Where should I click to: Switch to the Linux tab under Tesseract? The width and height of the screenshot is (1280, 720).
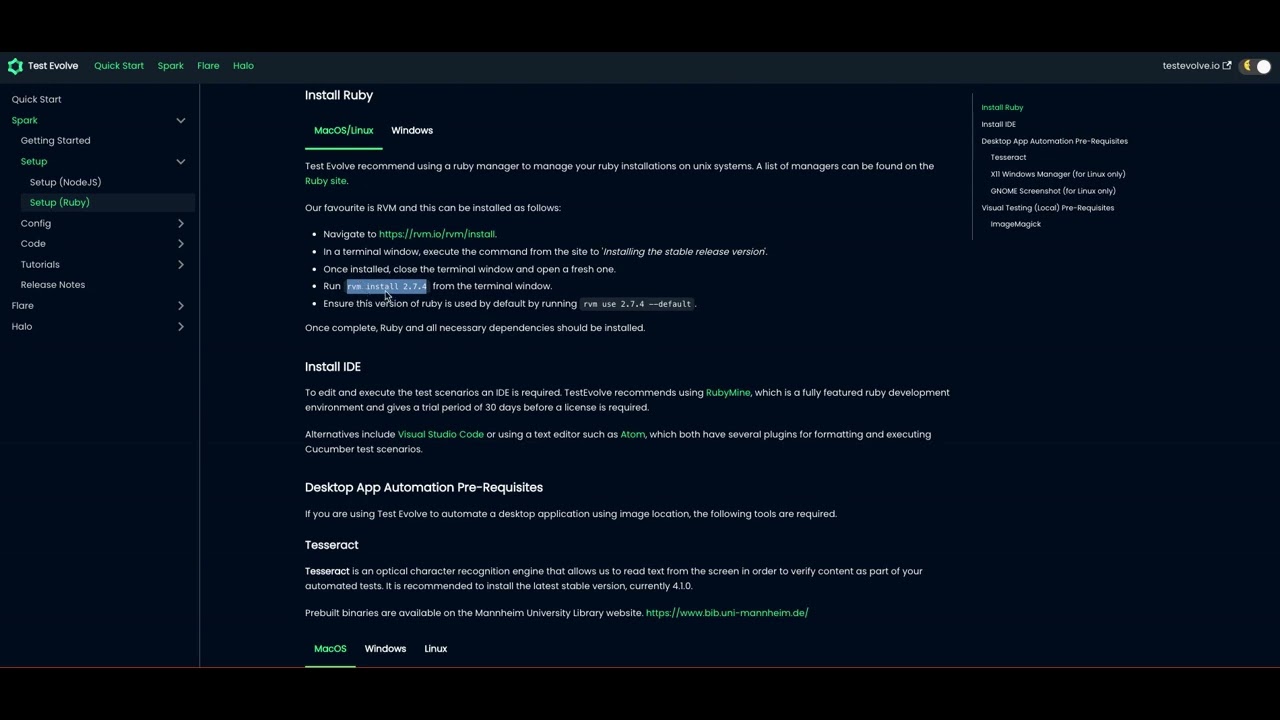[436, 649]
